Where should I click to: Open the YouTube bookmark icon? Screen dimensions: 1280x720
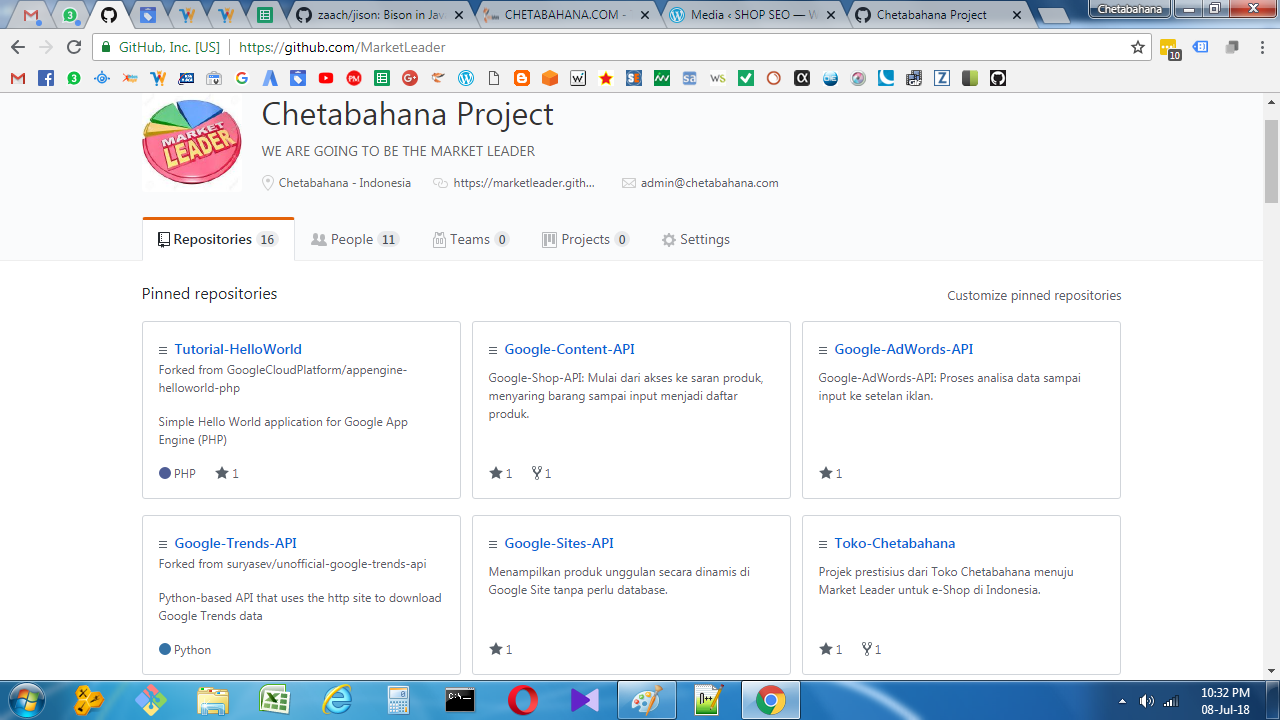click(x=326, y=78)
